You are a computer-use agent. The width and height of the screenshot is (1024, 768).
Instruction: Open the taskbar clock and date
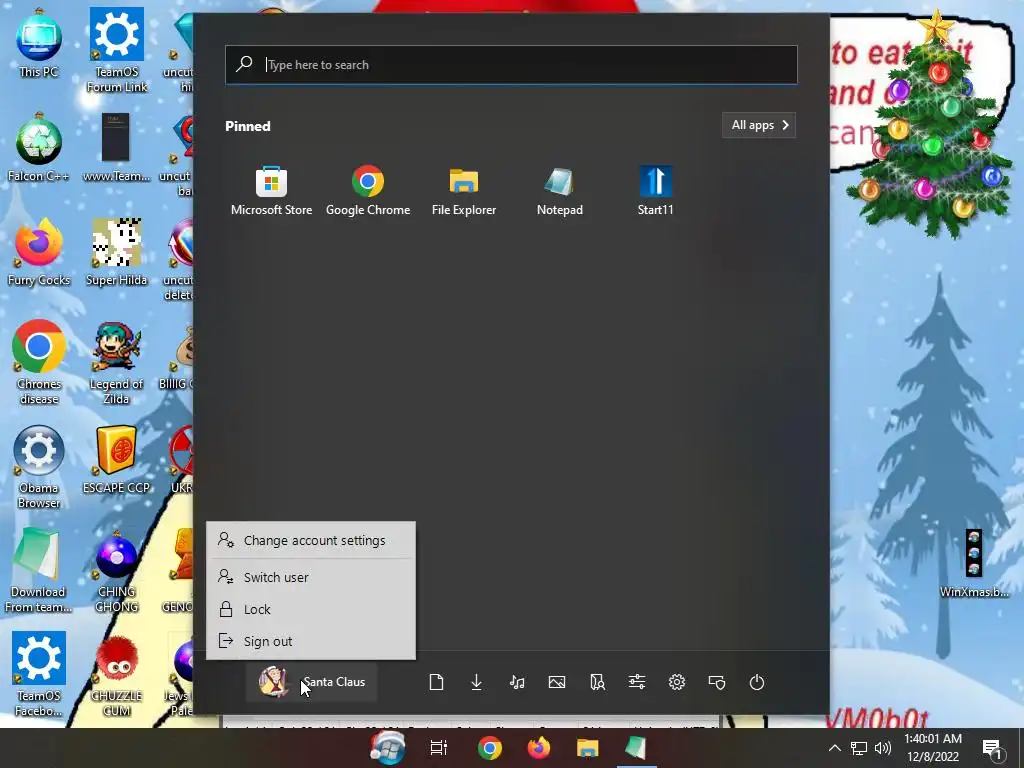click(x=933, y=748)
